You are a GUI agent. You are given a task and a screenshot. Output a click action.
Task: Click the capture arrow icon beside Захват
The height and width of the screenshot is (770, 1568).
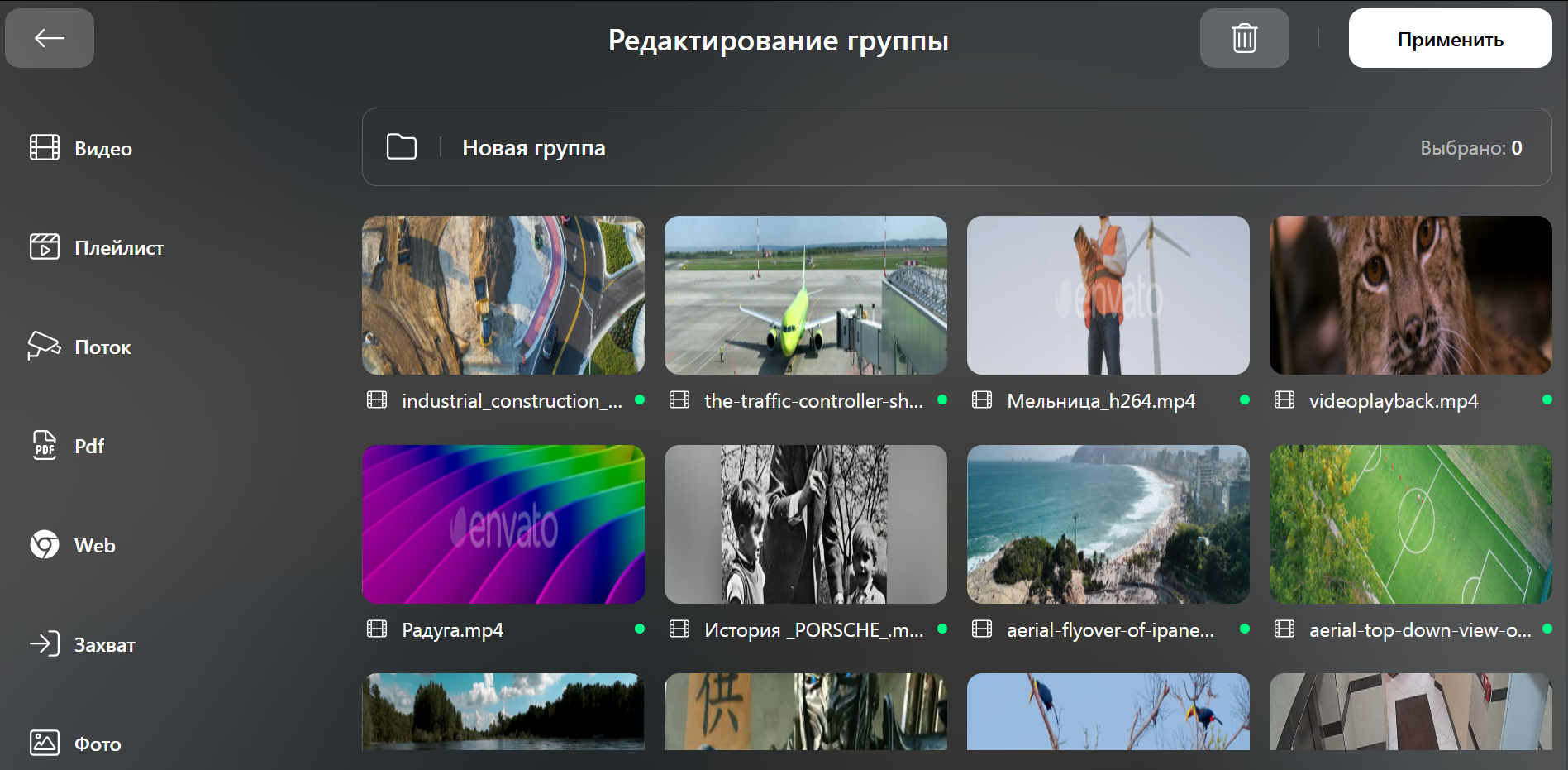45,643
